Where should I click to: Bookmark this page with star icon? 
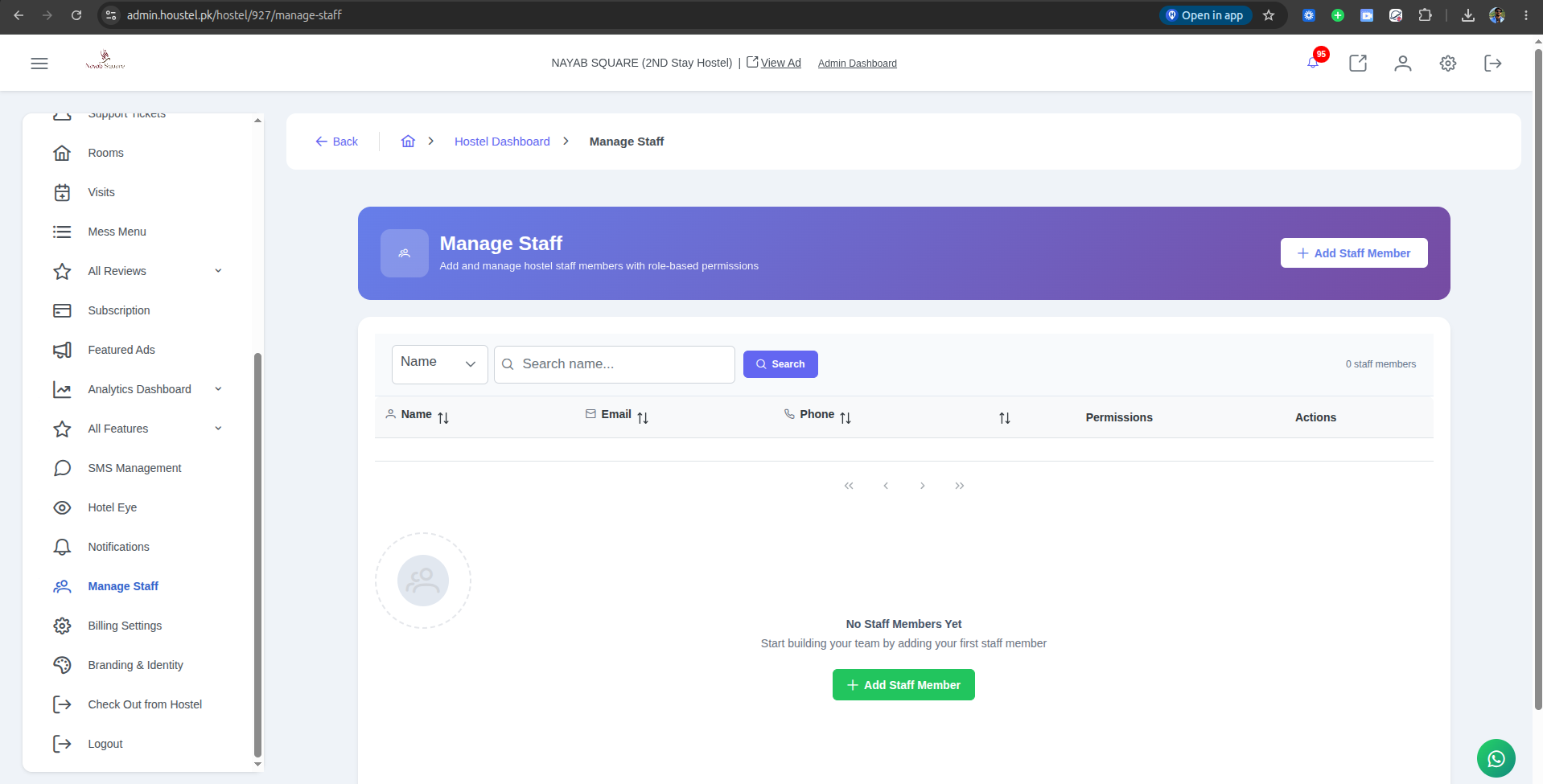(x=1269, y=15)
